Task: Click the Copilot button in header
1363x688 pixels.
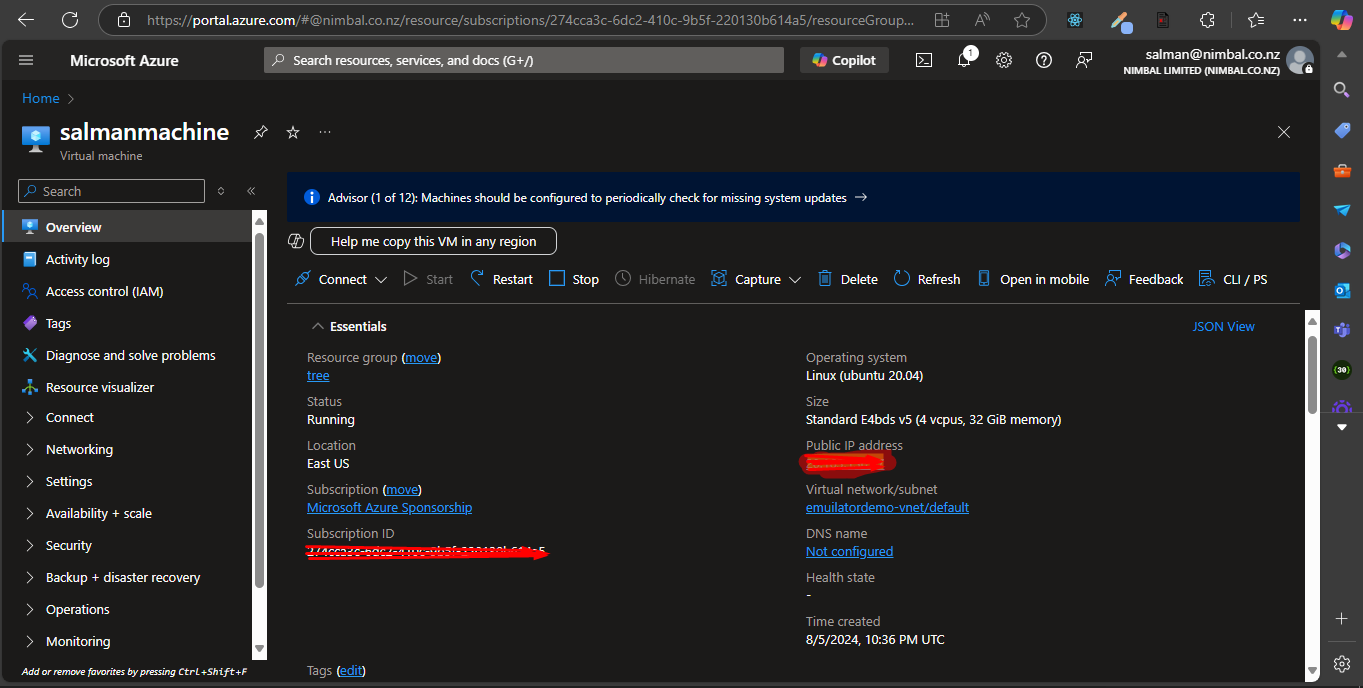Action: pyautogui.click(x=844, y=60)
